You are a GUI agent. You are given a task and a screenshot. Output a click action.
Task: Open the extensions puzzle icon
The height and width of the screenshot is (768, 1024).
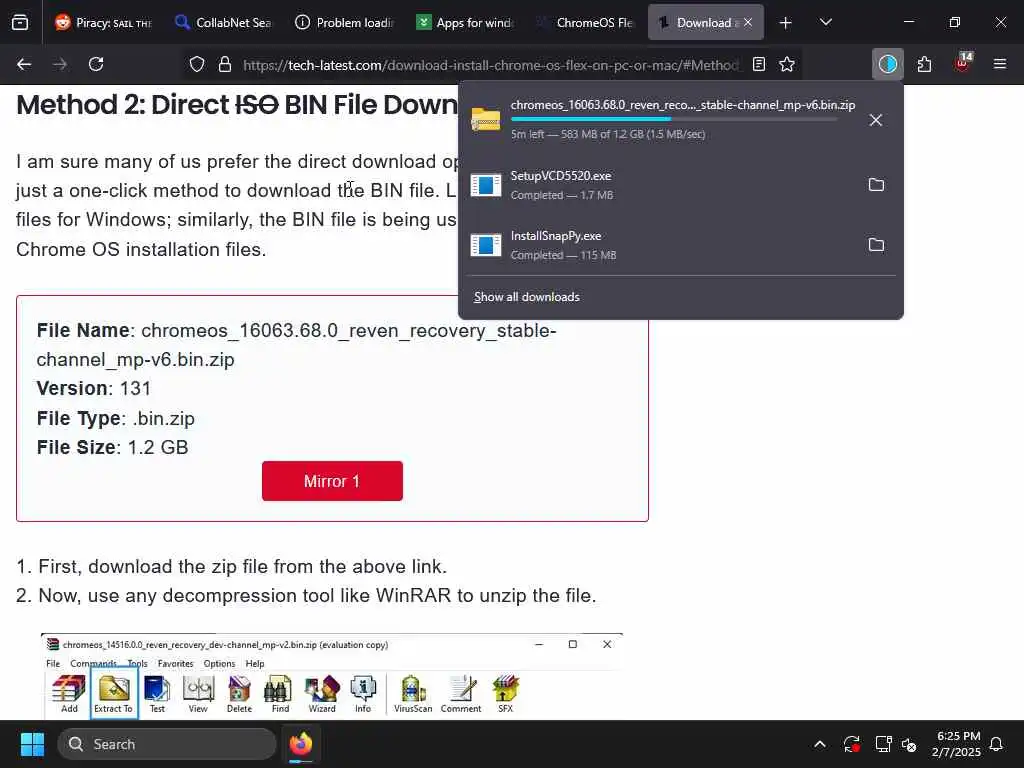pyautogui.click(x=924, y=64)
